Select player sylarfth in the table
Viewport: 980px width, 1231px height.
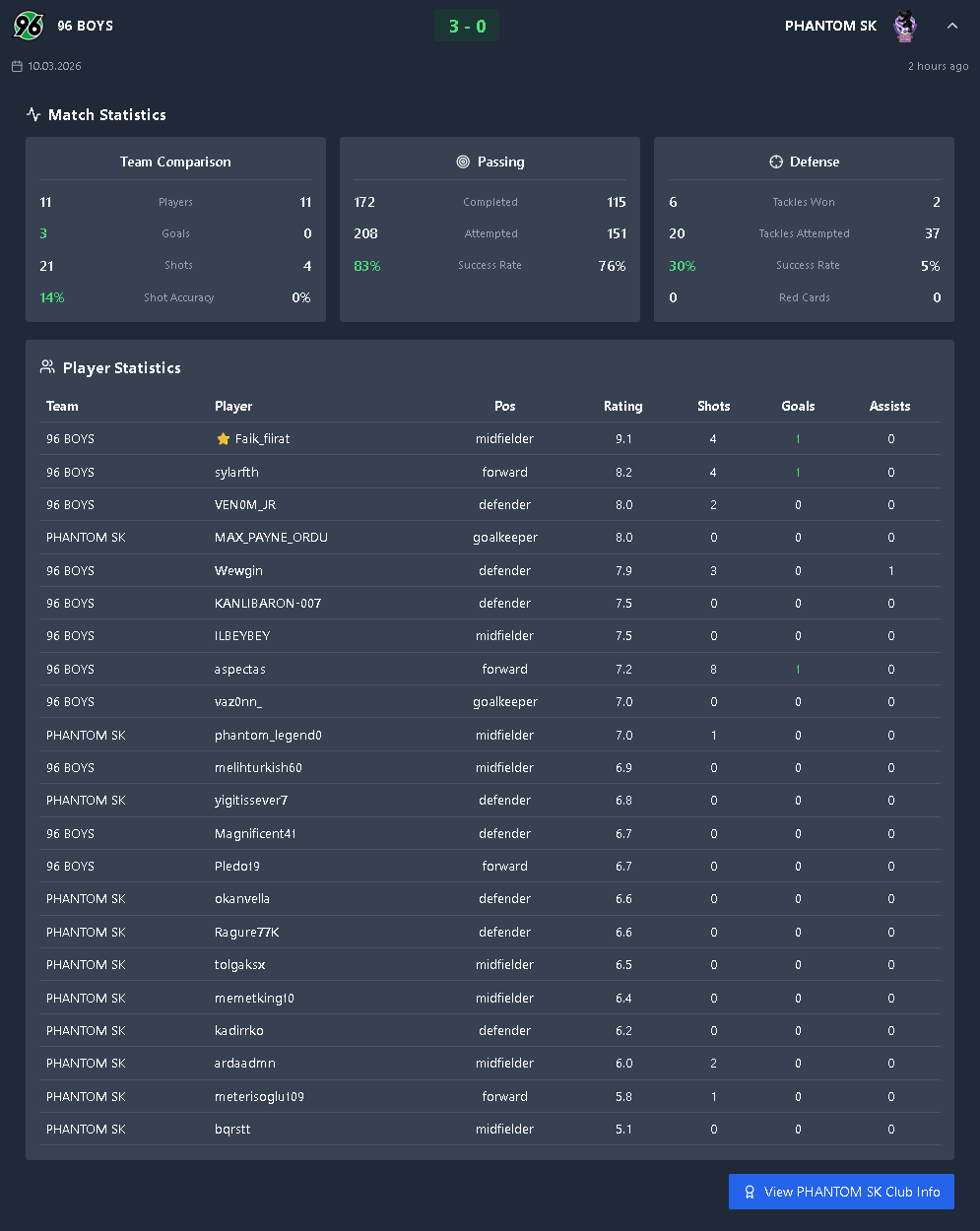tap(236, 472)
